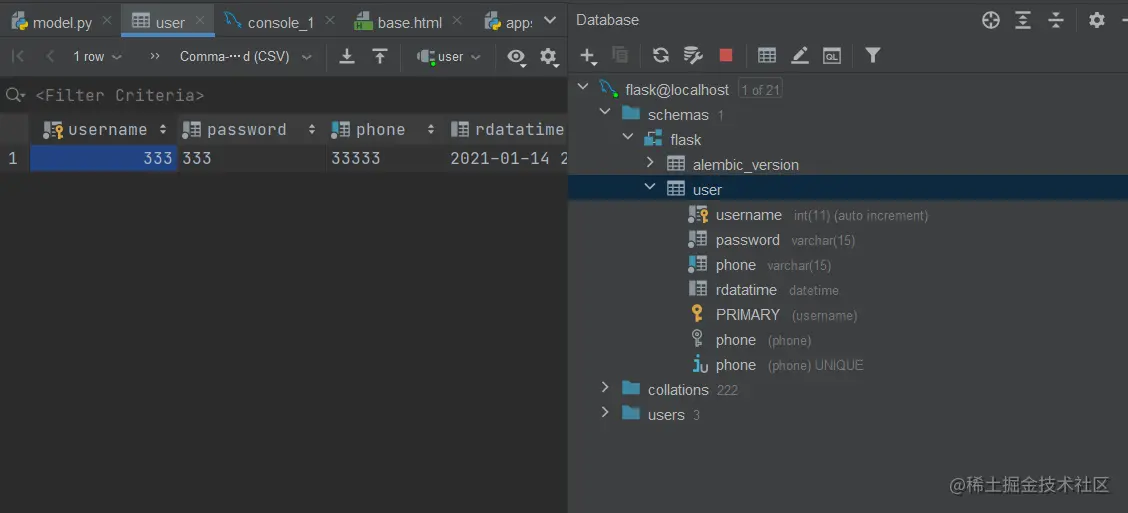The width and height of the screenshot is (1128, 513).
Task: Expand the collations folder
Action: tap(606, 388)
